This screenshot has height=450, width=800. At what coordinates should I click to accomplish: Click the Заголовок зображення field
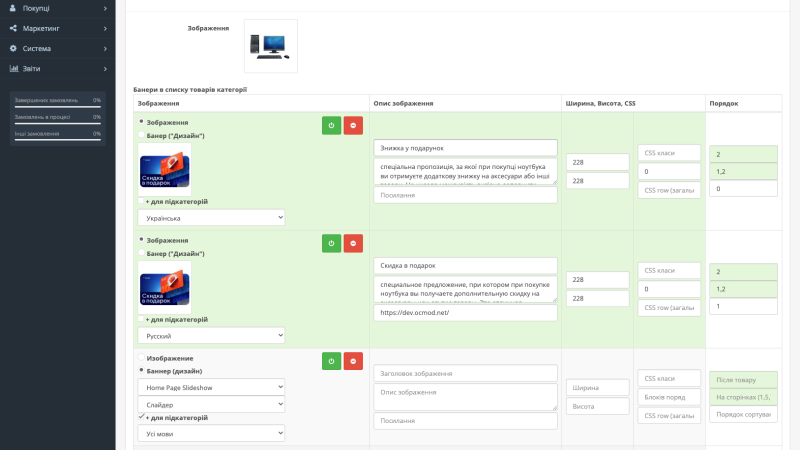click(x=465, y=373)
